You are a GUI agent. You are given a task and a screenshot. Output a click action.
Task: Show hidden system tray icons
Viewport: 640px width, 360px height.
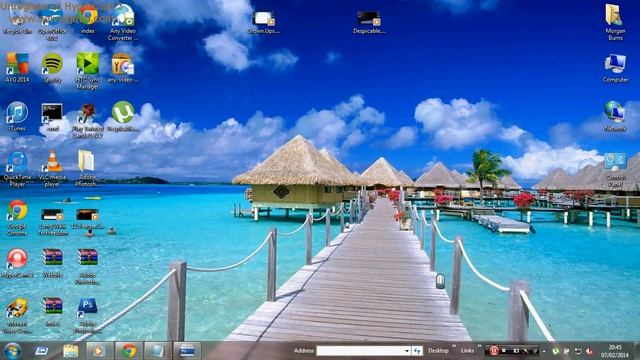click(x=544, y=351)
